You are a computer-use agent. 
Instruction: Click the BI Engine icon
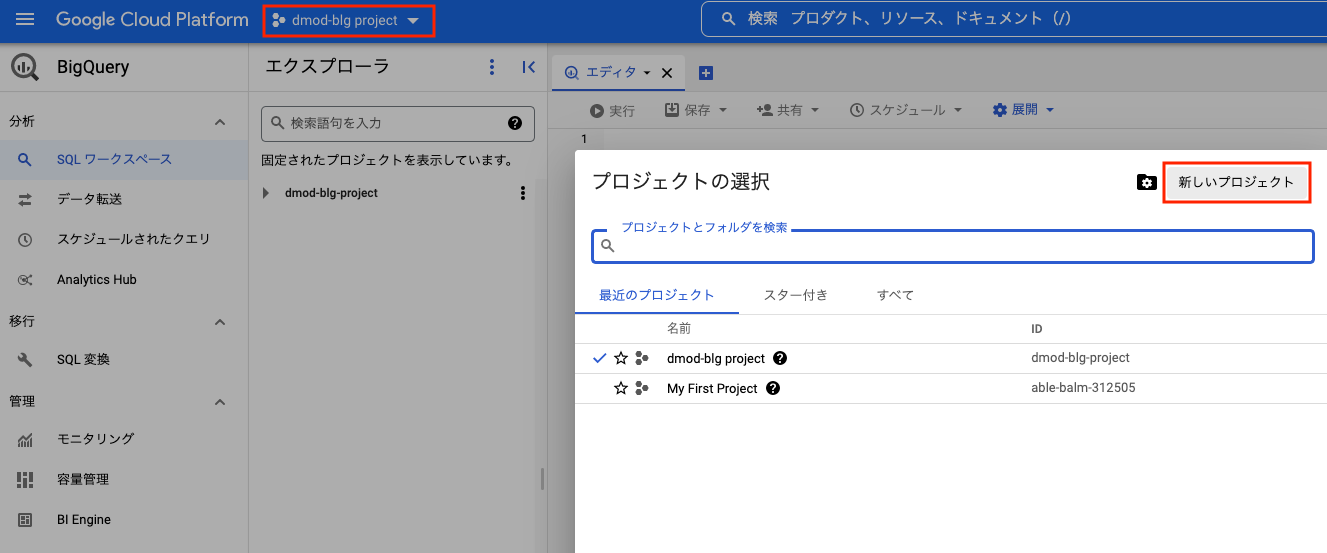[25, 520]
